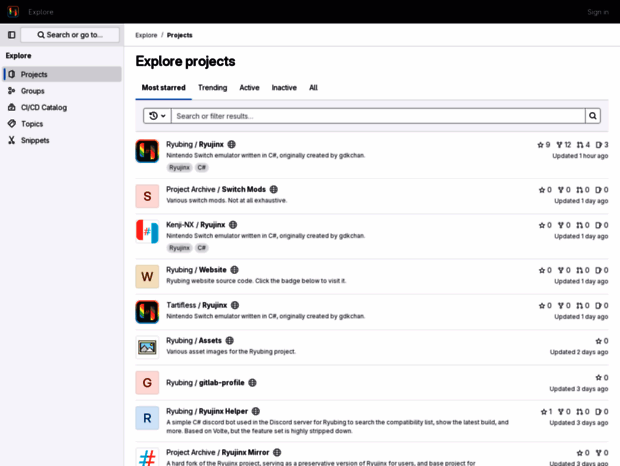Click the search magnifier button
The width and height of the screenshot is (620, 466).
pyautogui.click(x=592, y=116)
